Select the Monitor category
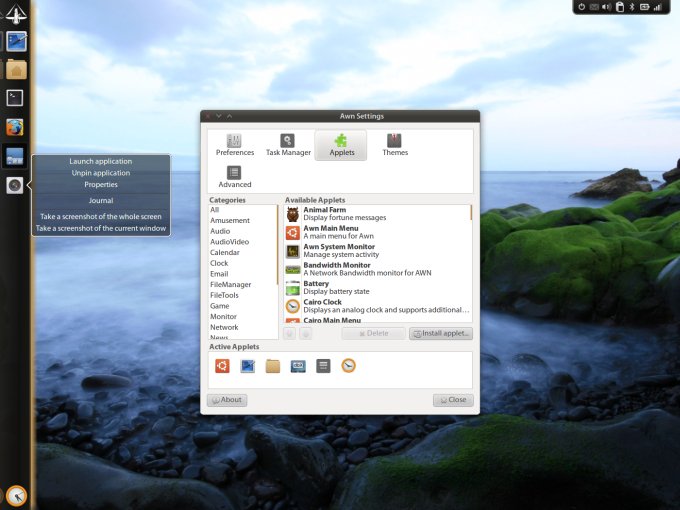680x510 pixels. coord(224,316)
